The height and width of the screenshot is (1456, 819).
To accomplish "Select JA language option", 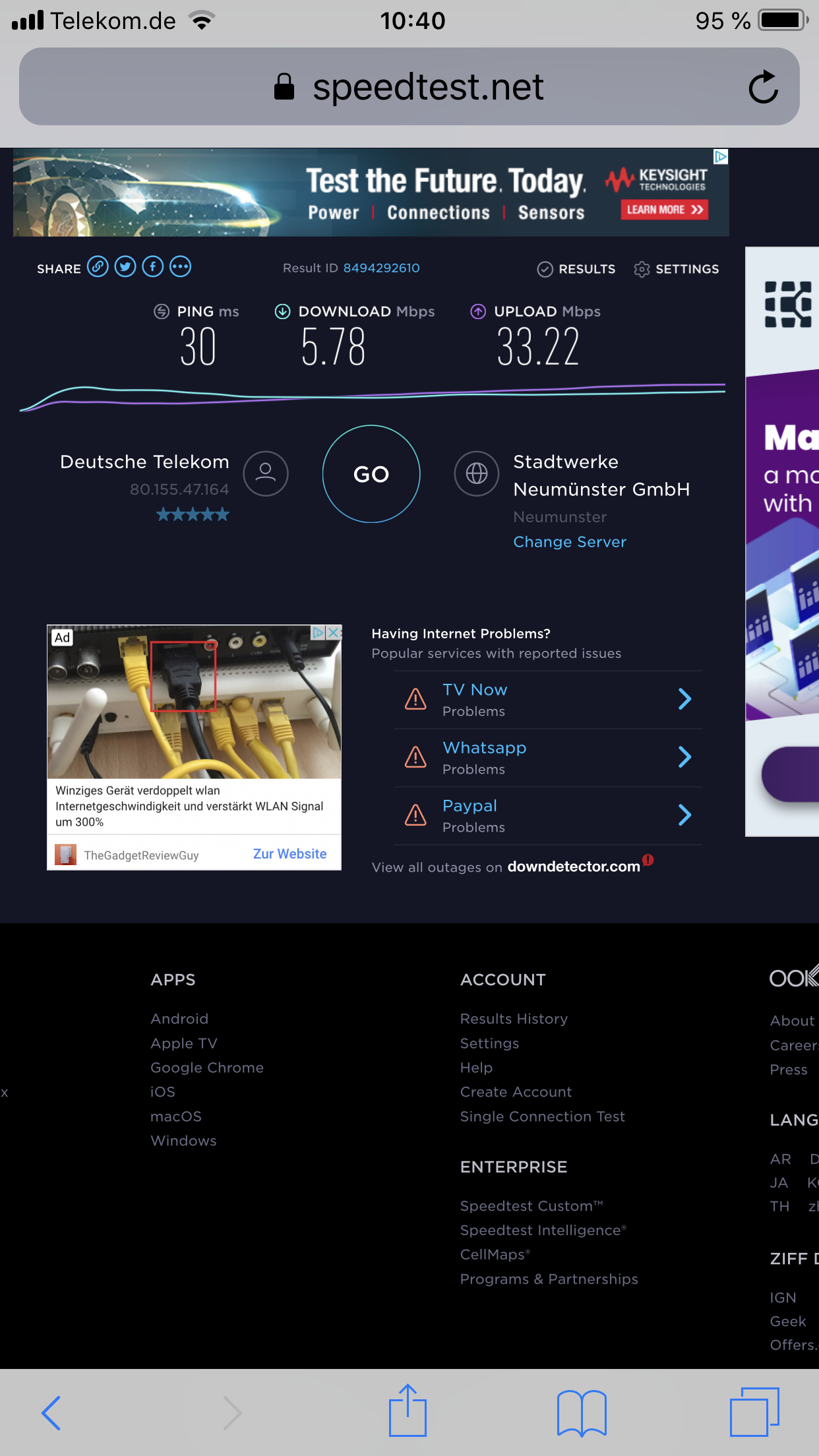I will pos(779,1183).
